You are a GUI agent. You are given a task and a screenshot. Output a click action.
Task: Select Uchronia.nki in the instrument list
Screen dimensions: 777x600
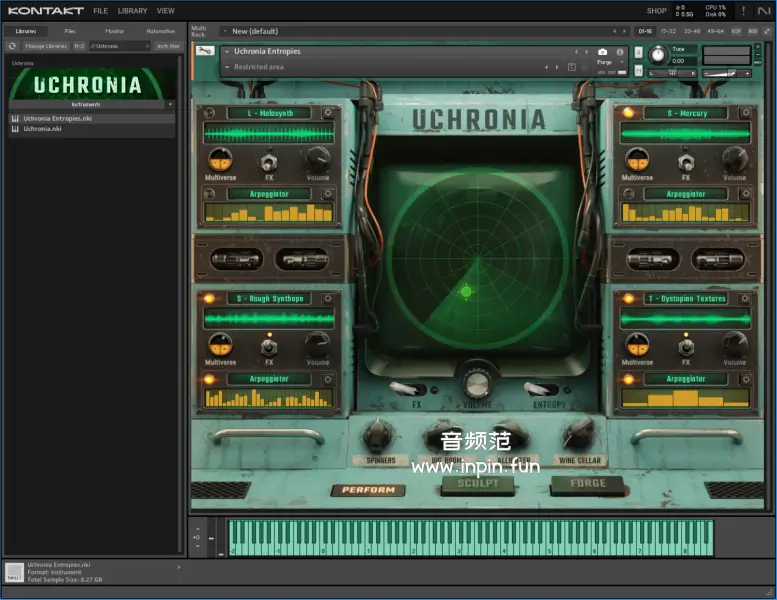42,128
